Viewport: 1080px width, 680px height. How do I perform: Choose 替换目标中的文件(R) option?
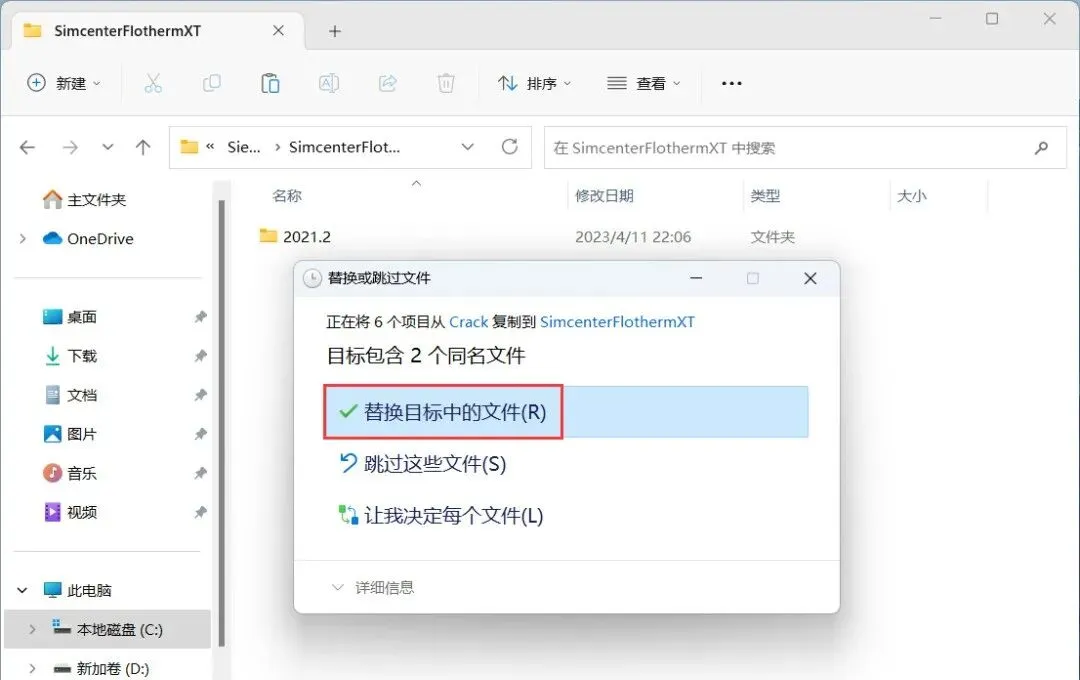coord(566,412)
